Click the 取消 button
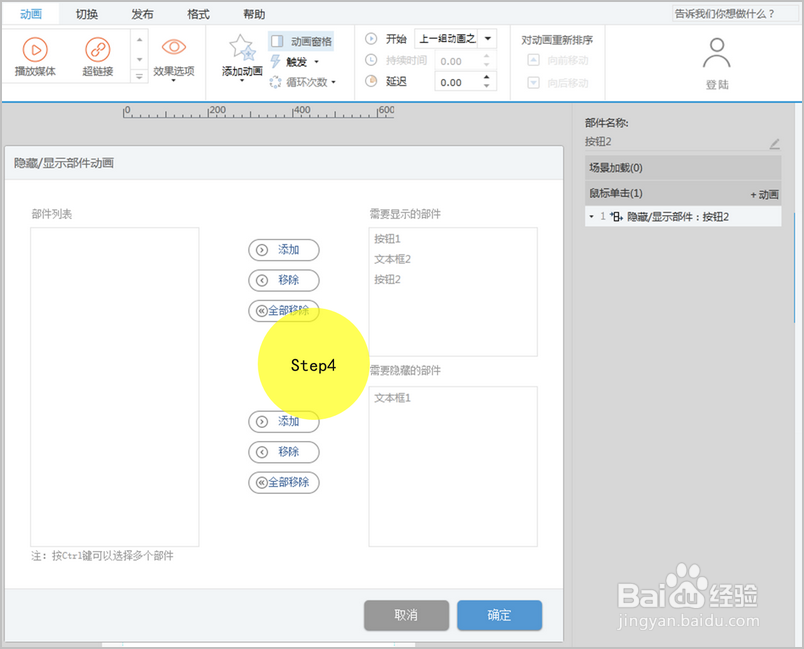The width and height of the screenshot is (804, 649). click(406, 615)
